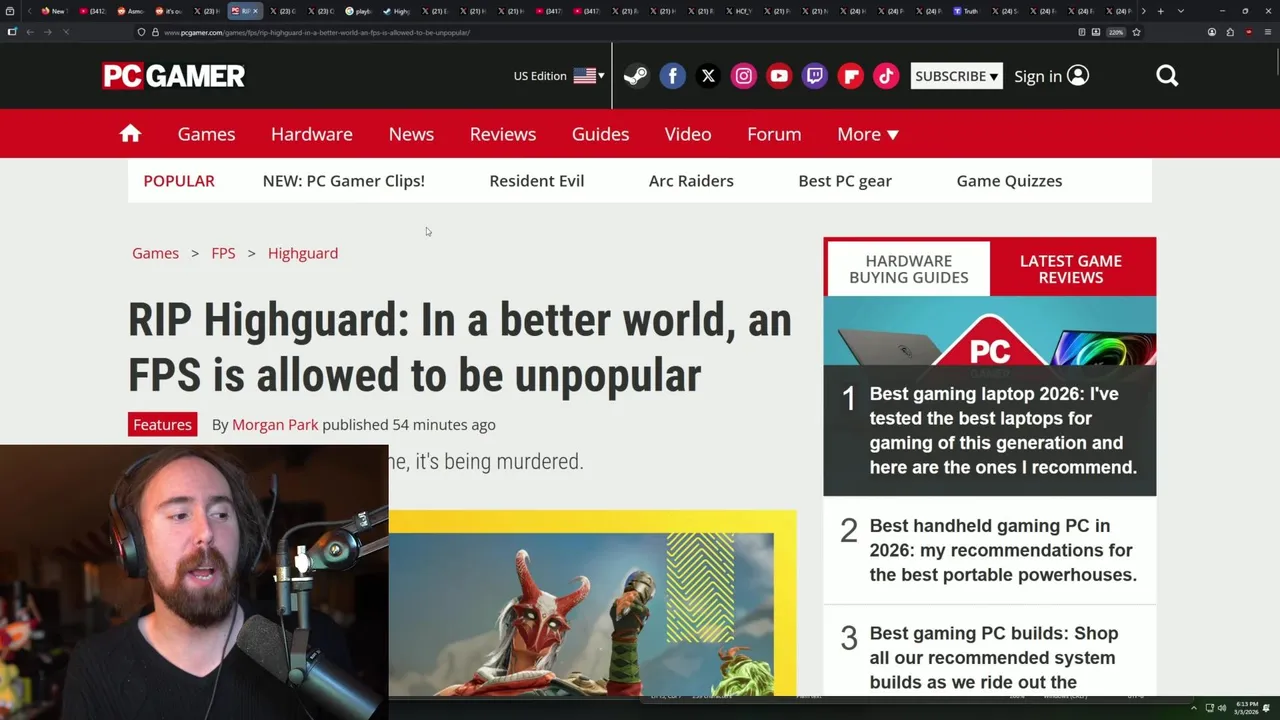Click the FPS breadcrumb link

pyautogui.click(x=223, y=253)
